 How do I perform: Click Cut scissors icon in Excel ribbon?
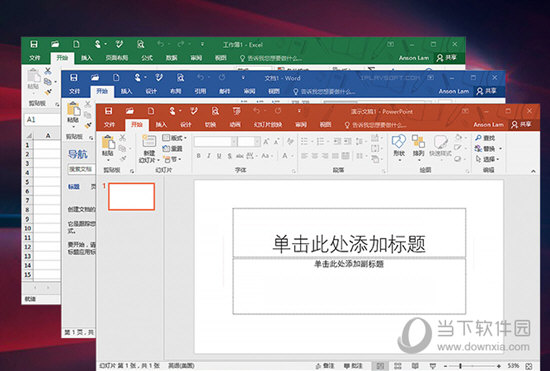(x=48, y=71)
